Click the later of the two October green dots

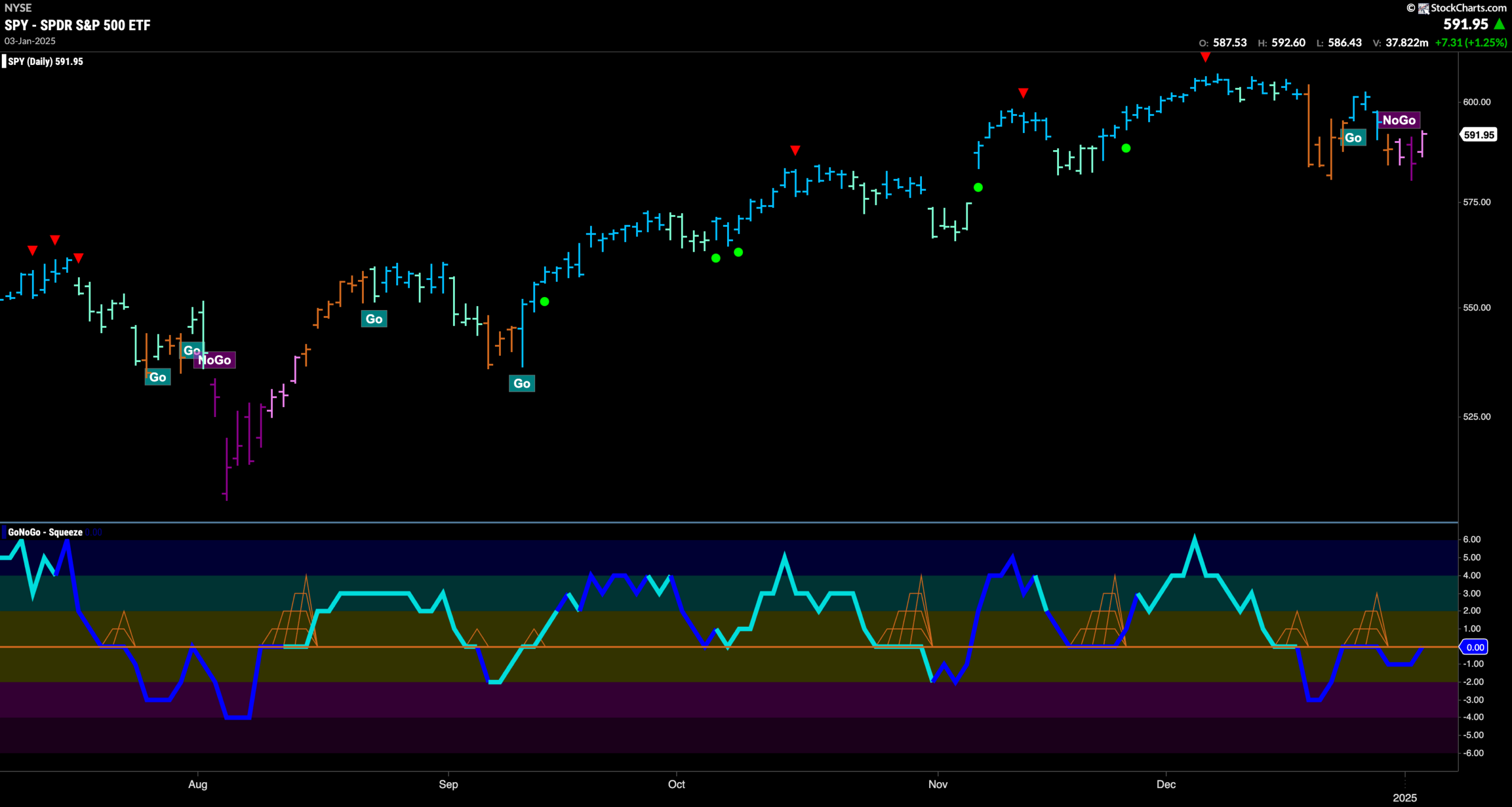[738, 252]
